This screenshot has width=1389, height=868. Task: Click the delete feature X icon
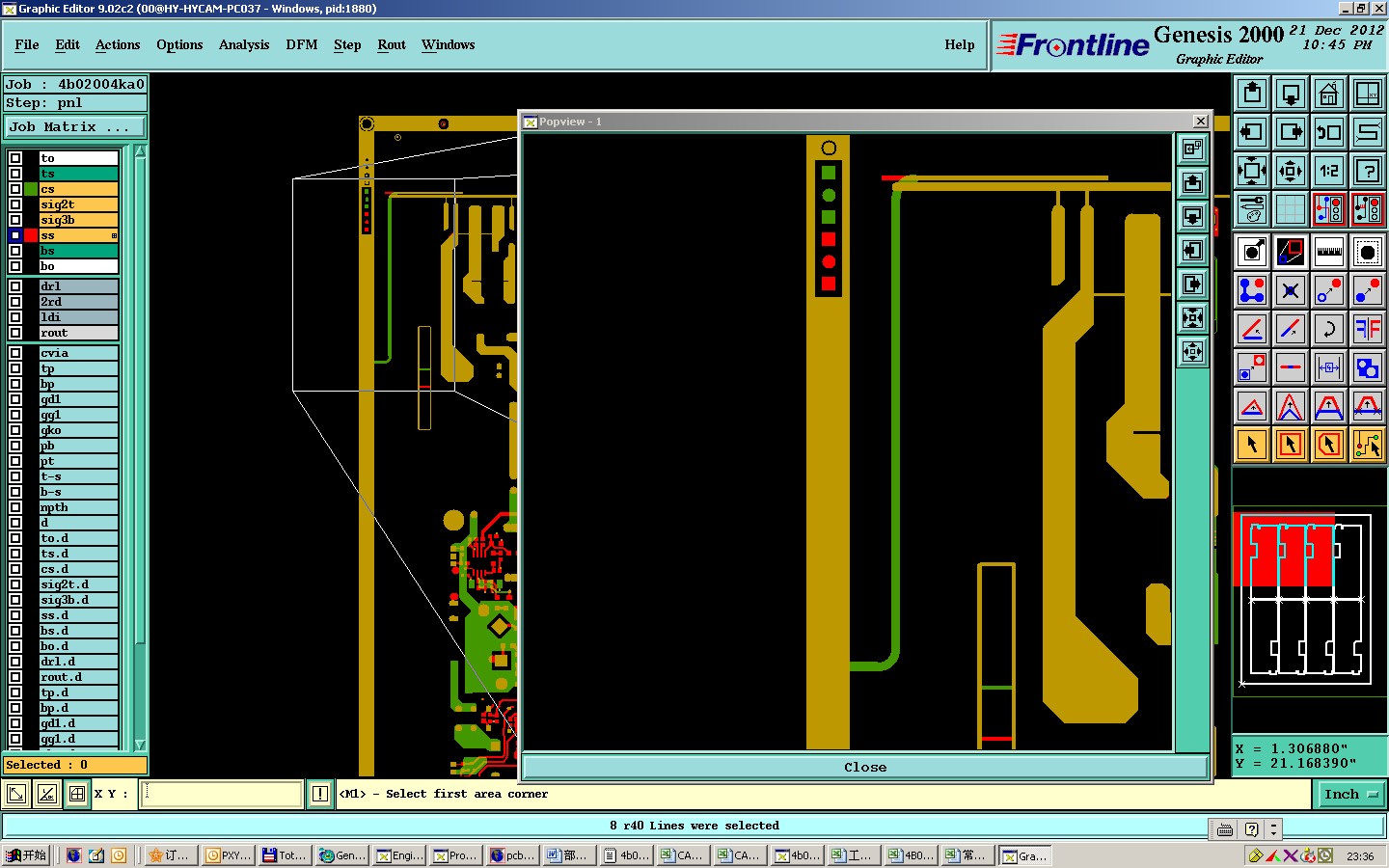point(1291,290)
